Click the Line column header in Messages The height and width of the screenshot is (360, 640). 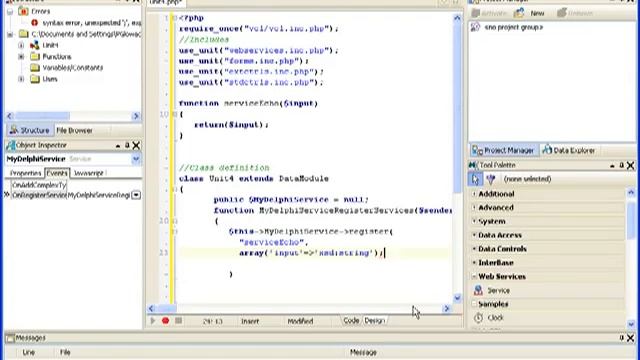tap(29, 352)
